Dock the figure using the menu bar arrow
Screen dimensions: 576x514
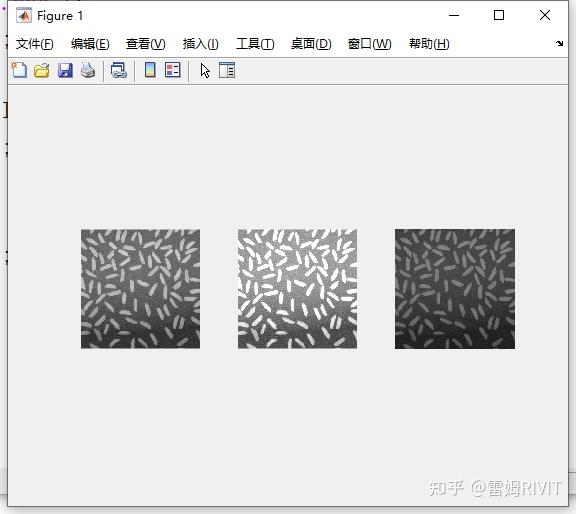tap(559, 43)
